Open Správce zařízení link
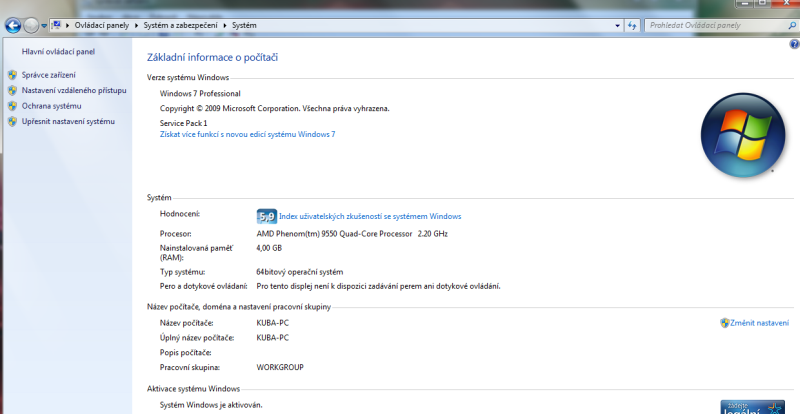 coord(48,75)
